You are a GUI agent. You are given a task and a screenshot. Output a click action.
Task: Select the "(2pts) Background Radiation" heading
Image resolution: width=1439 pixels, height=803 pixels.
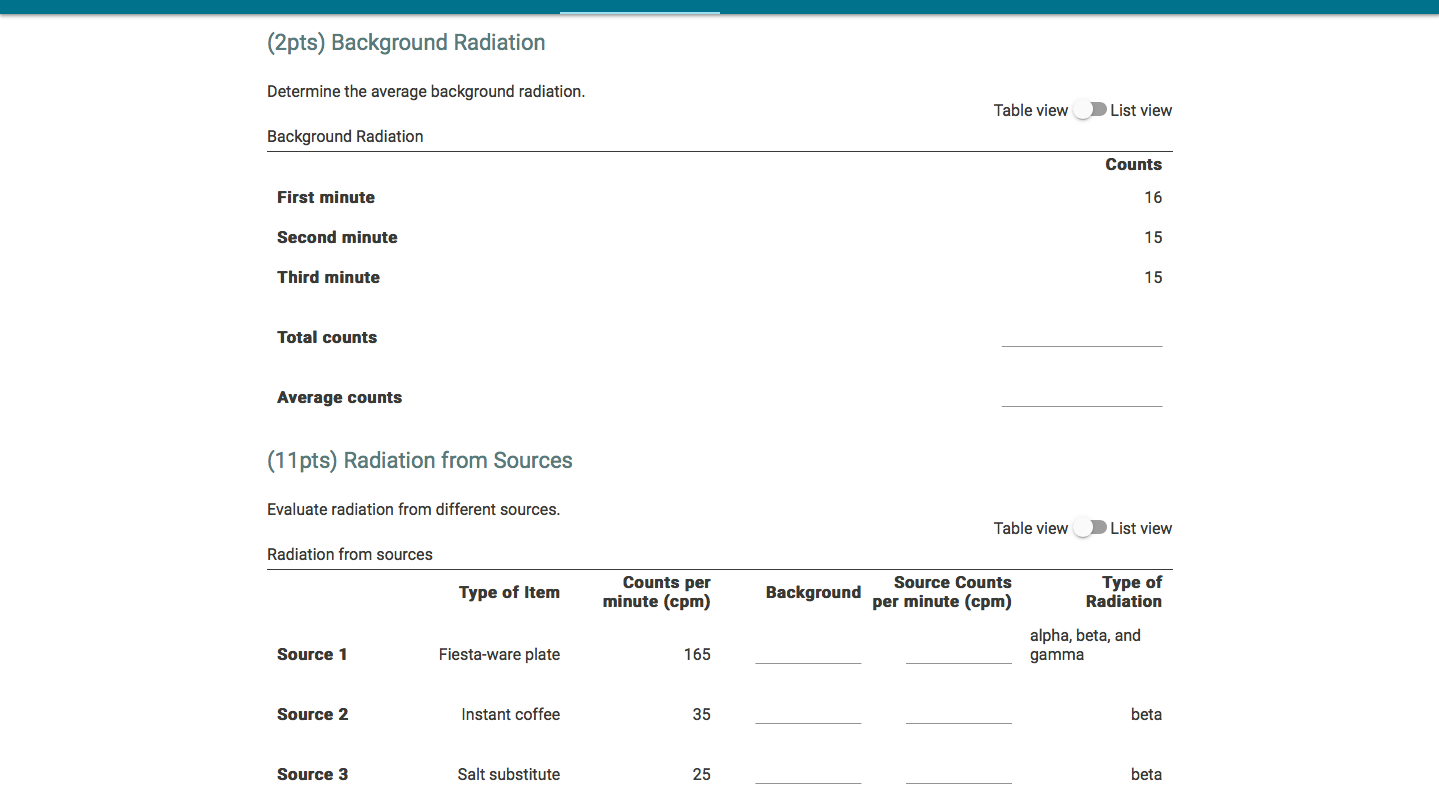[406, 43]
